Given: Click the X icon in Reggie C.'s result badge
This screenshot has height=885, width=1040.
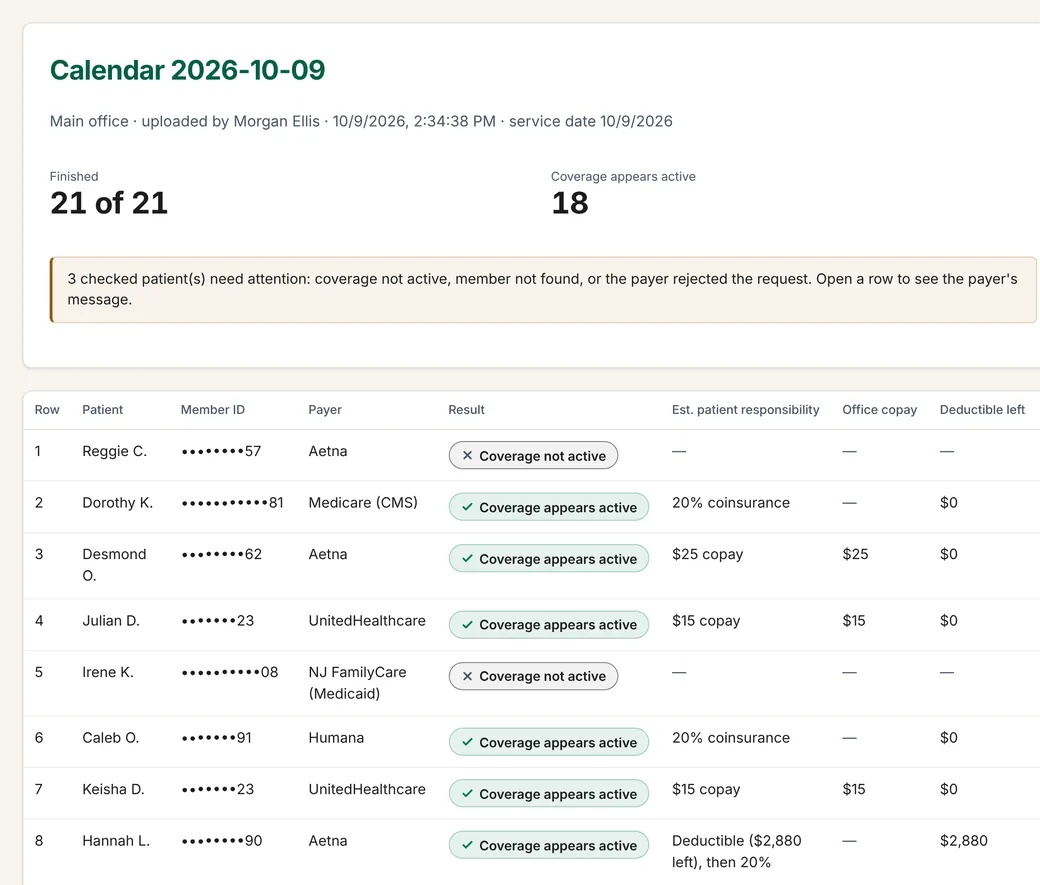Looking at the screenshot, I should coord(468,456).
